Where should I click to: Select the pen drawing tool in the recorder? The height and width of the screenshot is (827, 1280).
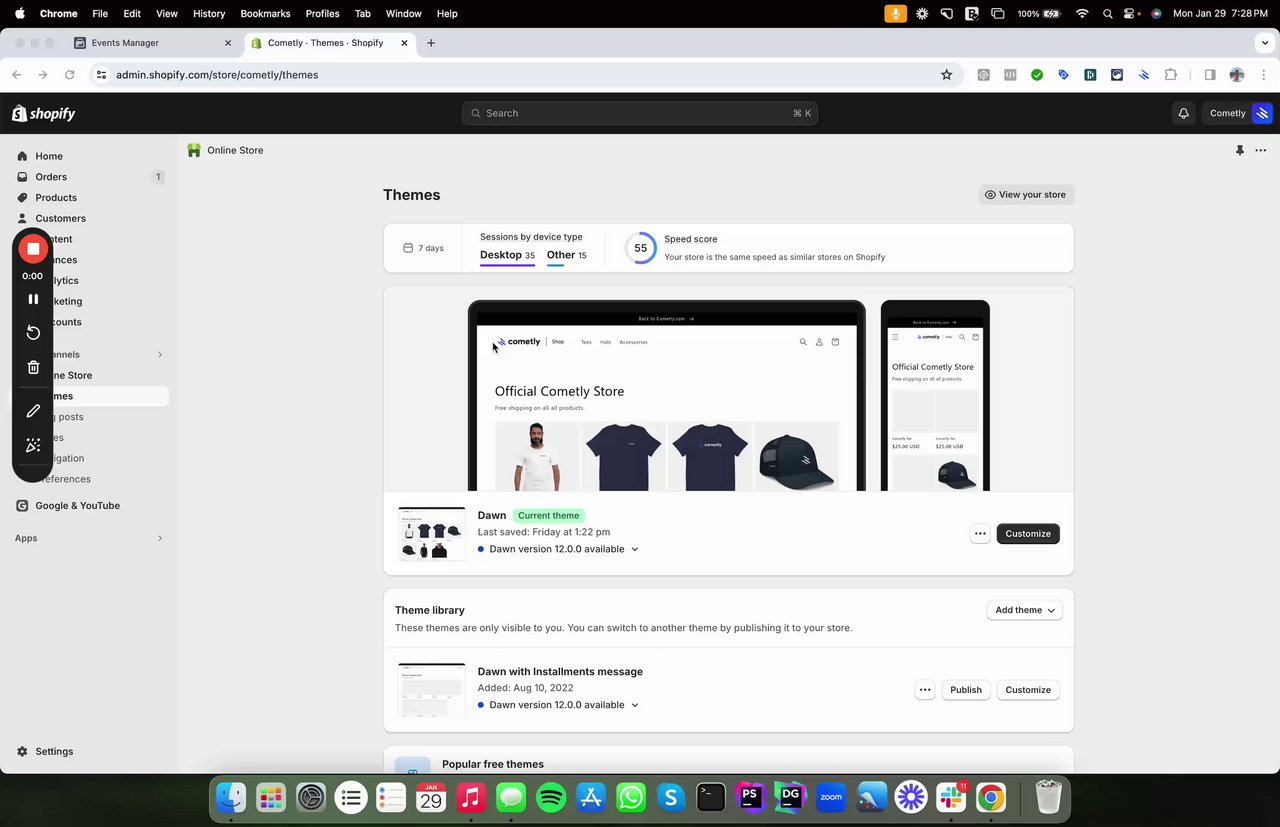click(33, 411)
